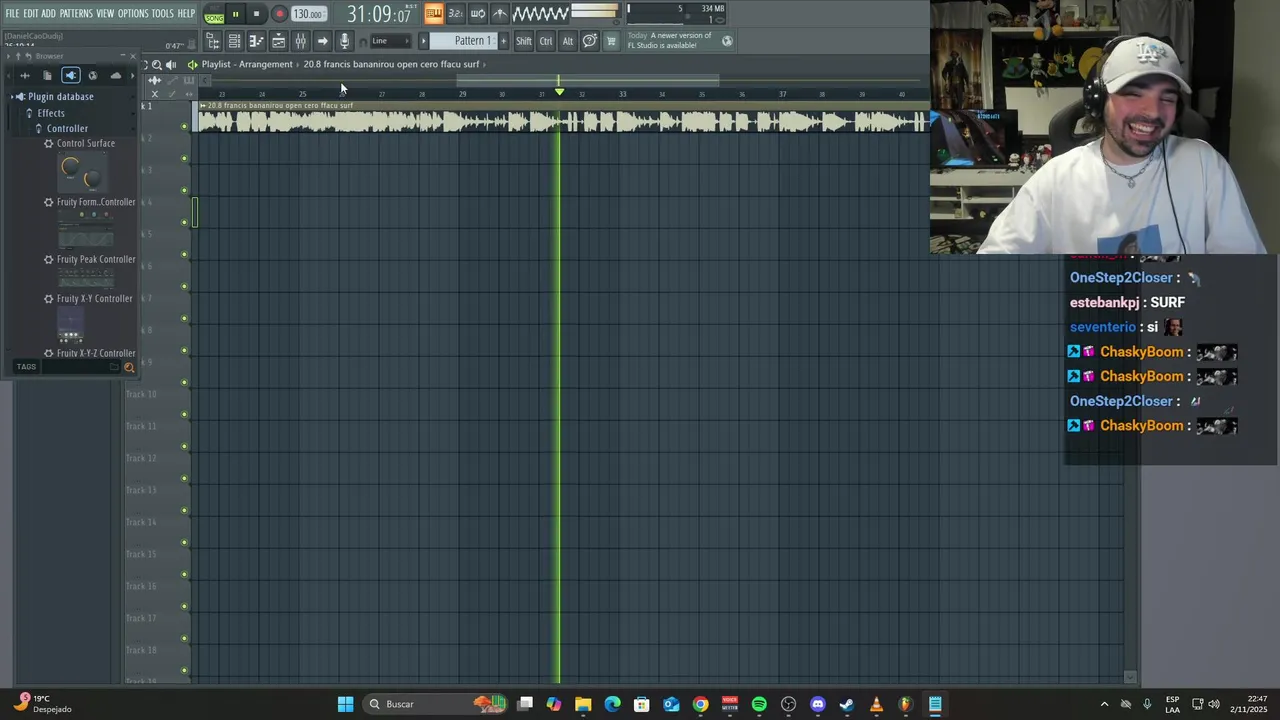Viewport: 1280px width, 720px height.
Task: Click the 31:09:07 time display
Action: tap(379, 15)
